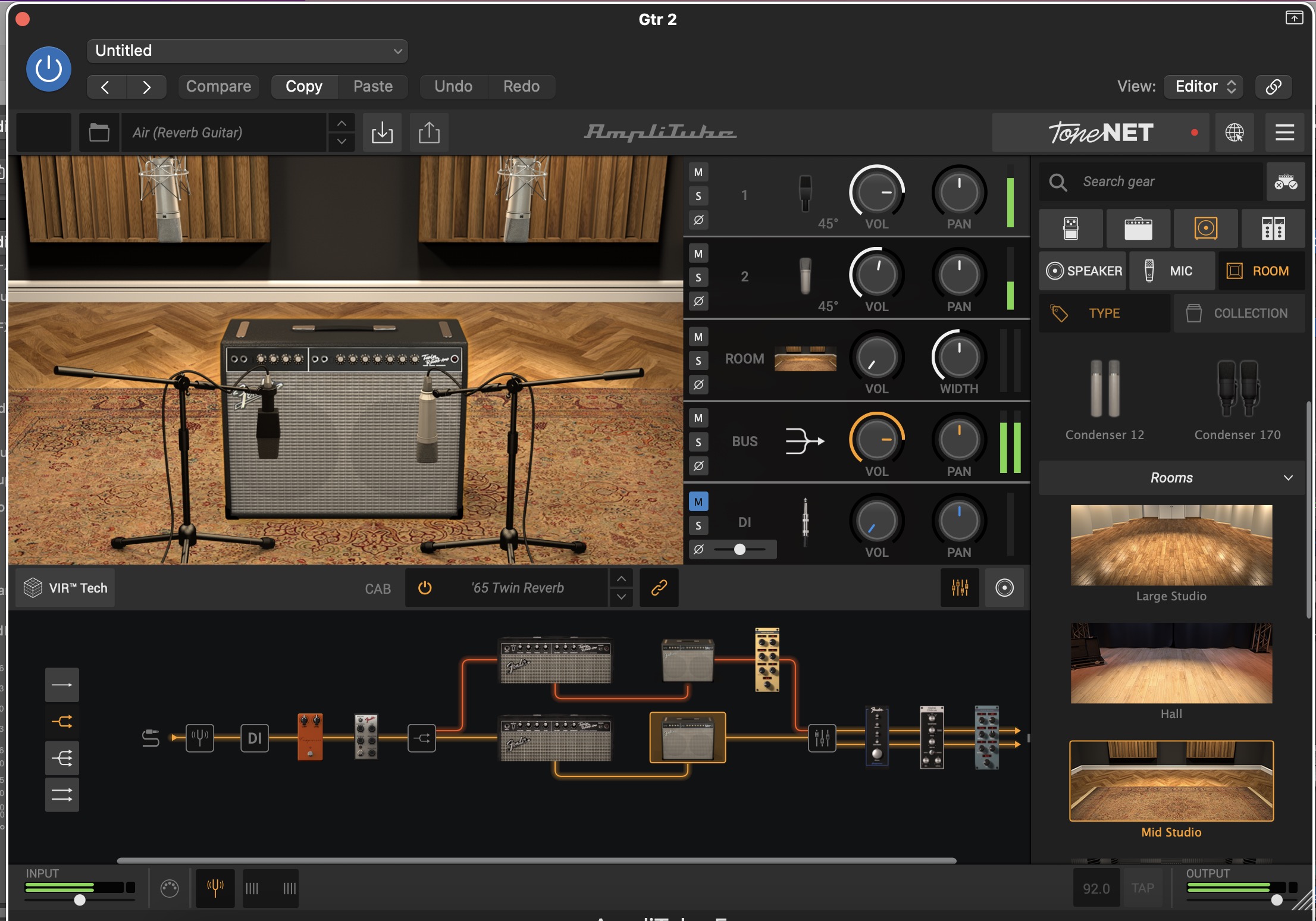This screenshot has width=1316, height=921.
Task: Toggle the cab link icon
Action: [x=659, y=588]
